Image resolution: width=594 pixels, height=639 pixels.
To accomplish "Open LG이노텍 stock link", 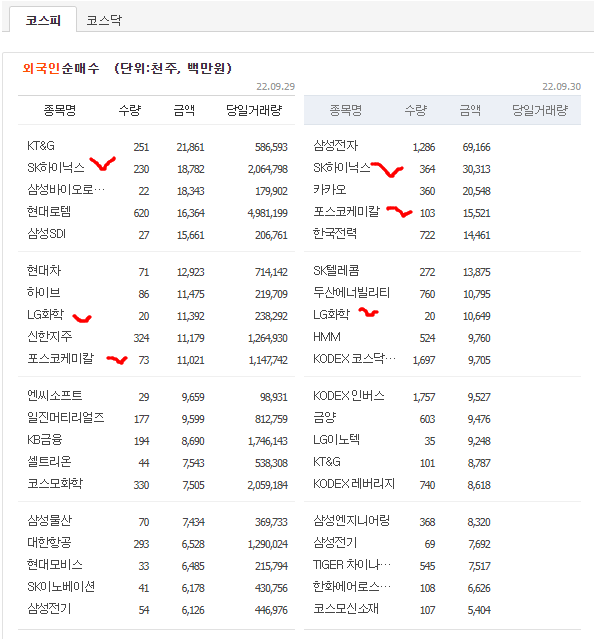I will click(337, 440).
